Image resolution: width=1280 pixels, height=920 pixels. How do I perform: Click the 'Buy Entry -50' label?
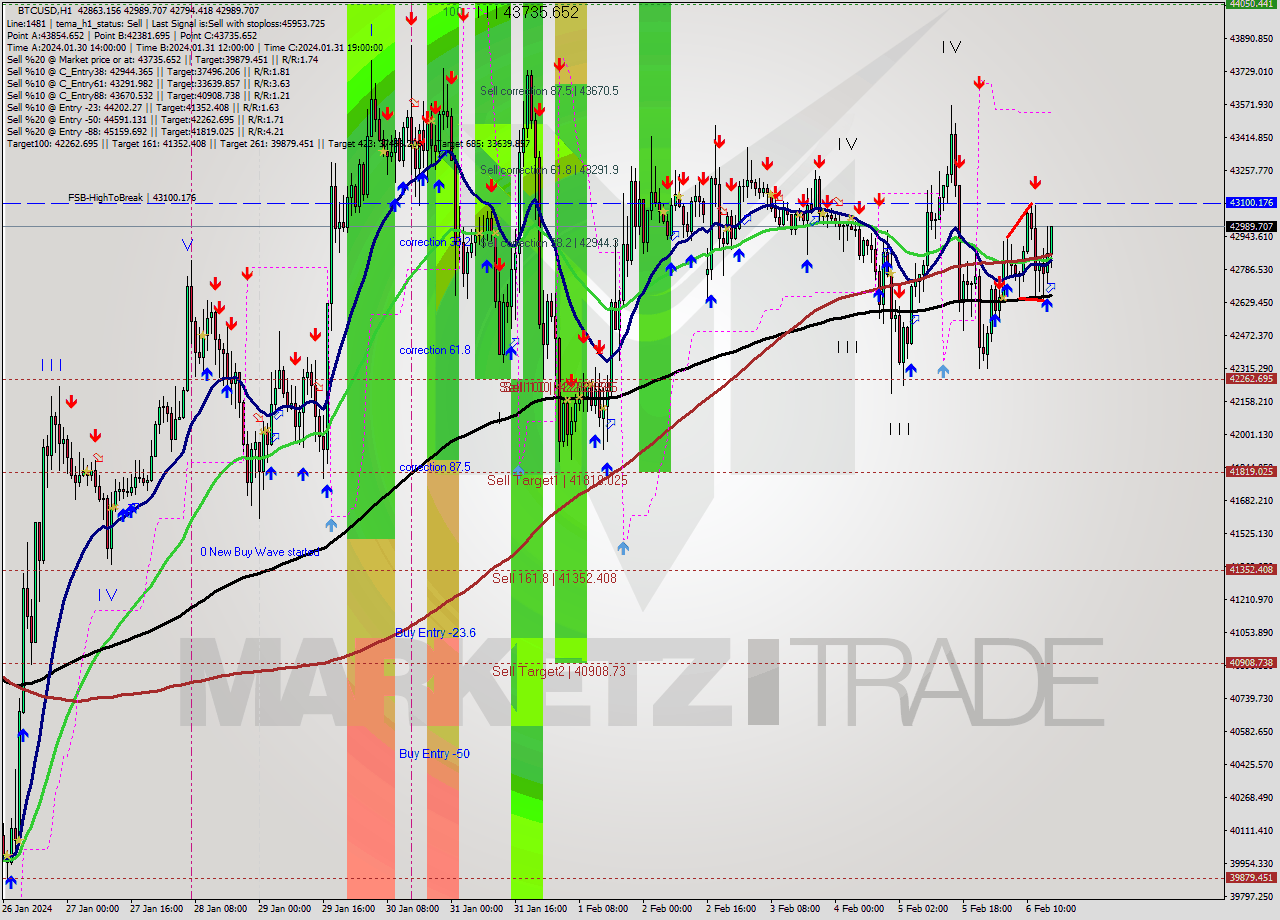coord(434,754)
